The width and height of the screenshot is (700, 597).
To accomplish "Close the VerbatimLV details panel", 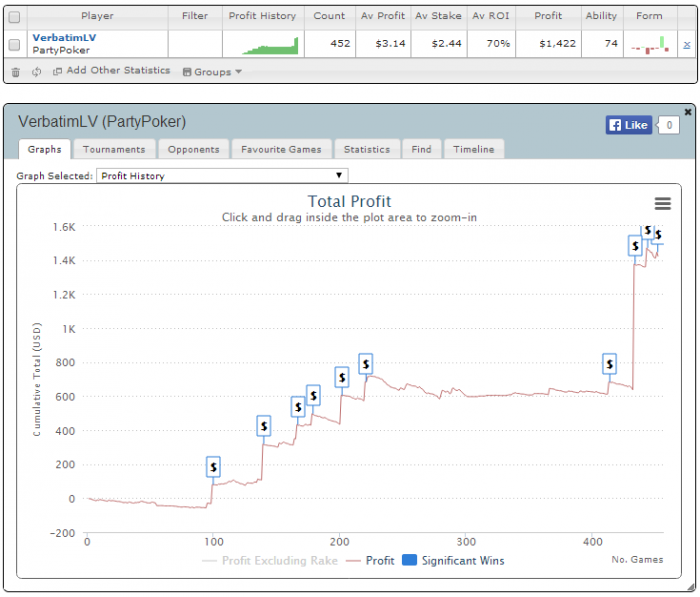I will tap(688, 112).
